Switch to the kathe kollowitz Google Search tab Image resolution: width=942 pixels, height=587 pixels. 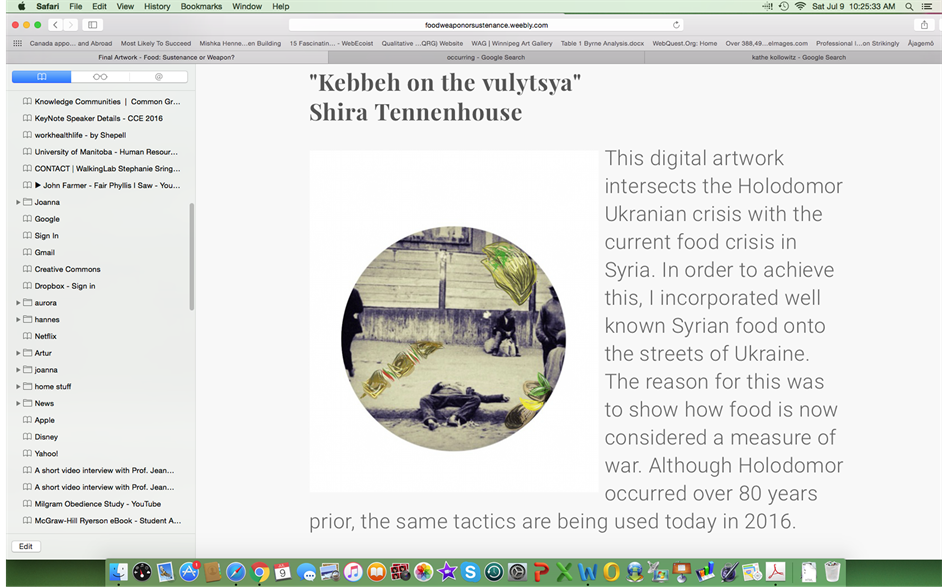click(798, 58)
